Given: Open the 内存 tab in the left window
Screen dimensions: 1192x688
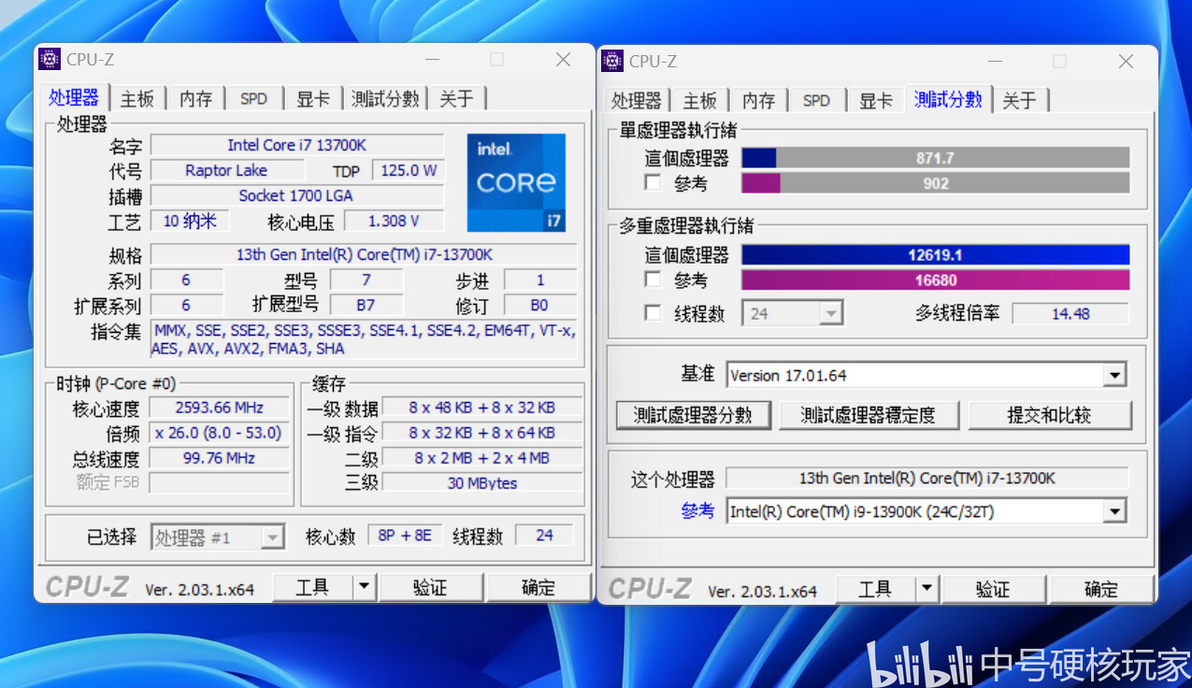Looking at the screenshot, I should 195,99.
